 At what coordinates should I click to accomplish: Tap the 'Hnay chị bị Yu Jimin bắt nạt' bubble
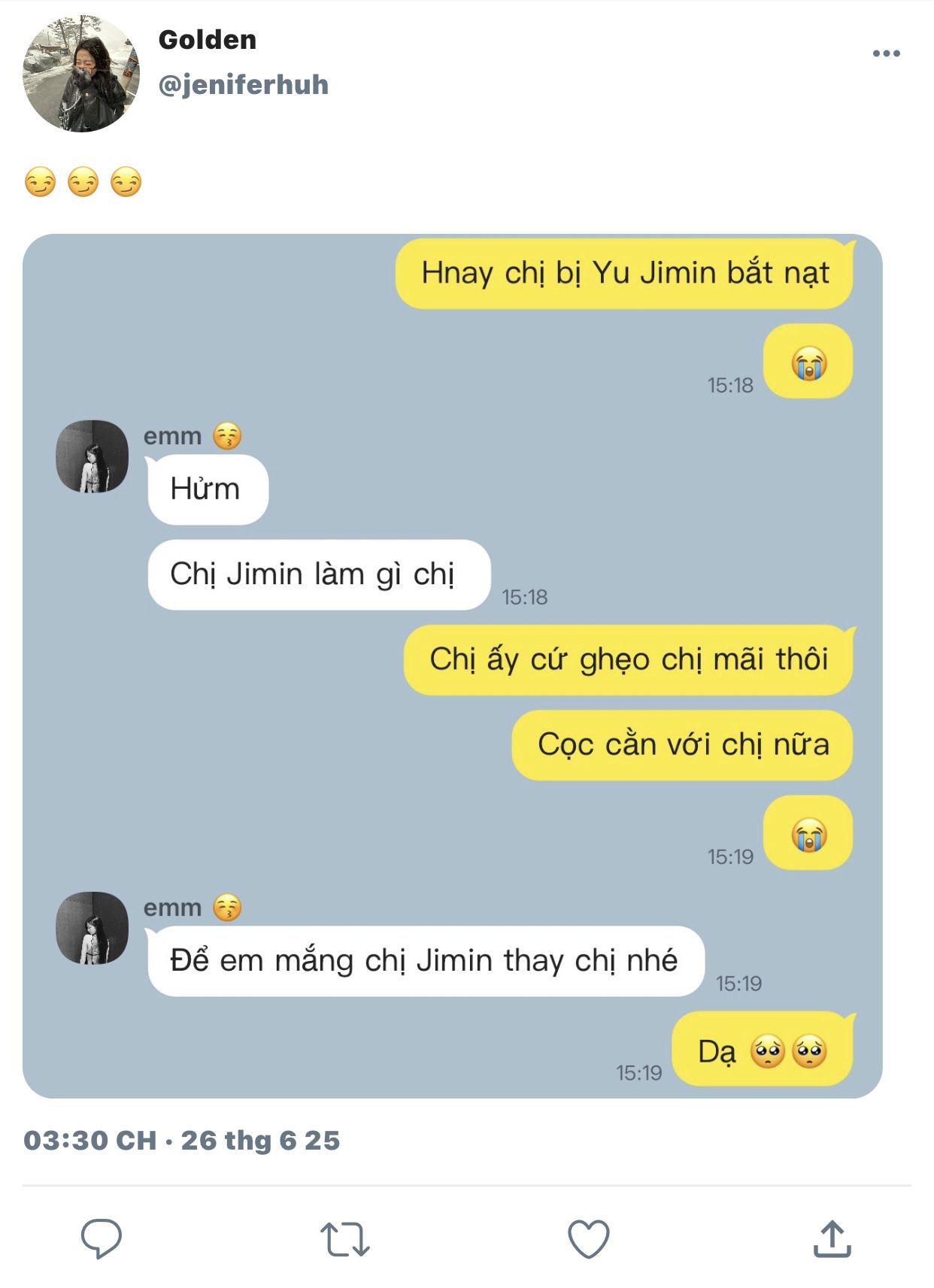coord(625,273)
